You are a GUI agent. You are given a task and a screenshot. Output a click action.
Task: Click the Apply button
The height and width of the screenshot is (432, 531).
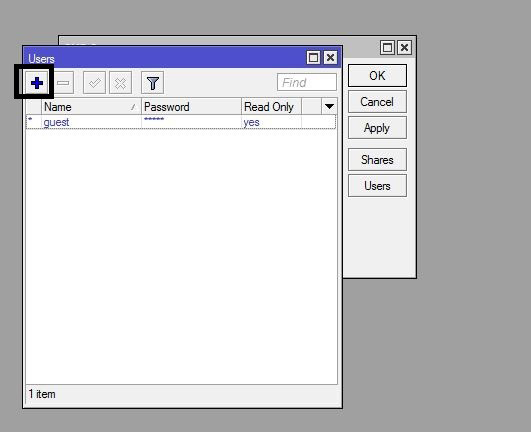(377, 128)
